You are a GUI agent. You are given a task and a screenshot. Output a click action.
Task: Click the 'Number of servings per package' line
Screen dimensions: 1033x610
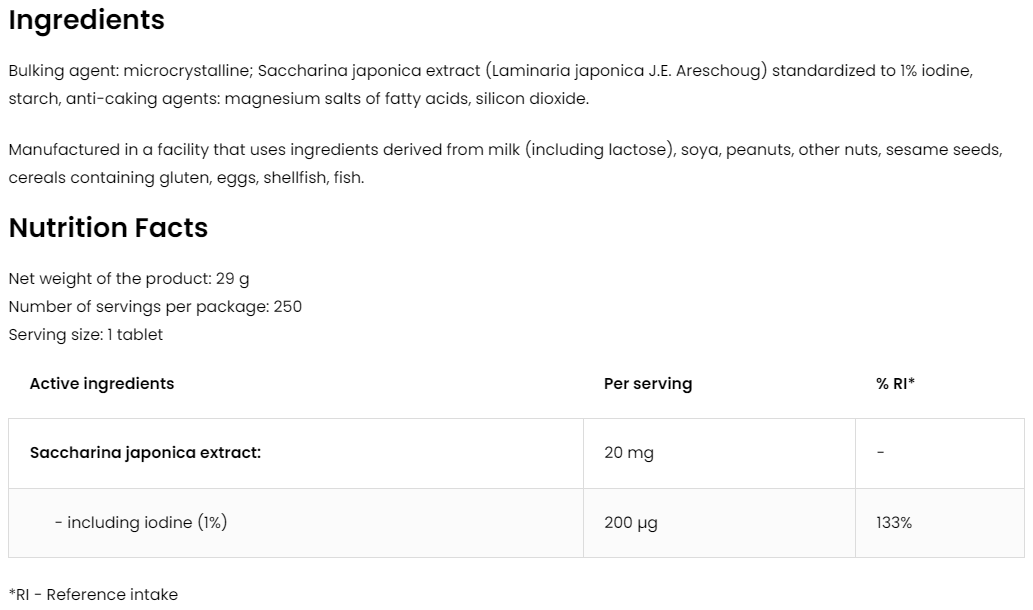point(155,306)
